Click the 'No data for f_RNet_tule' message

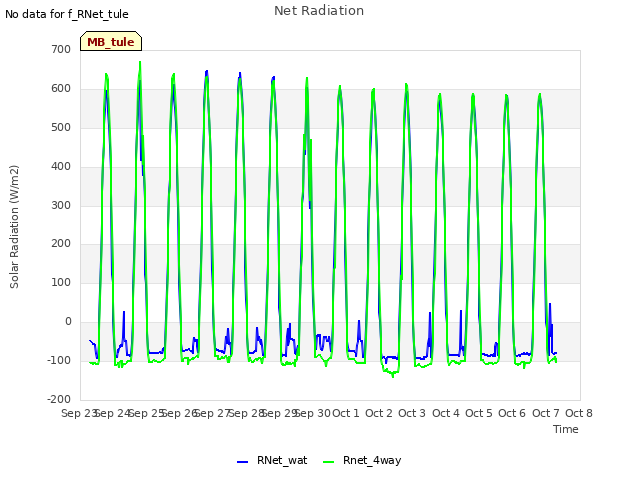[67, 14]
